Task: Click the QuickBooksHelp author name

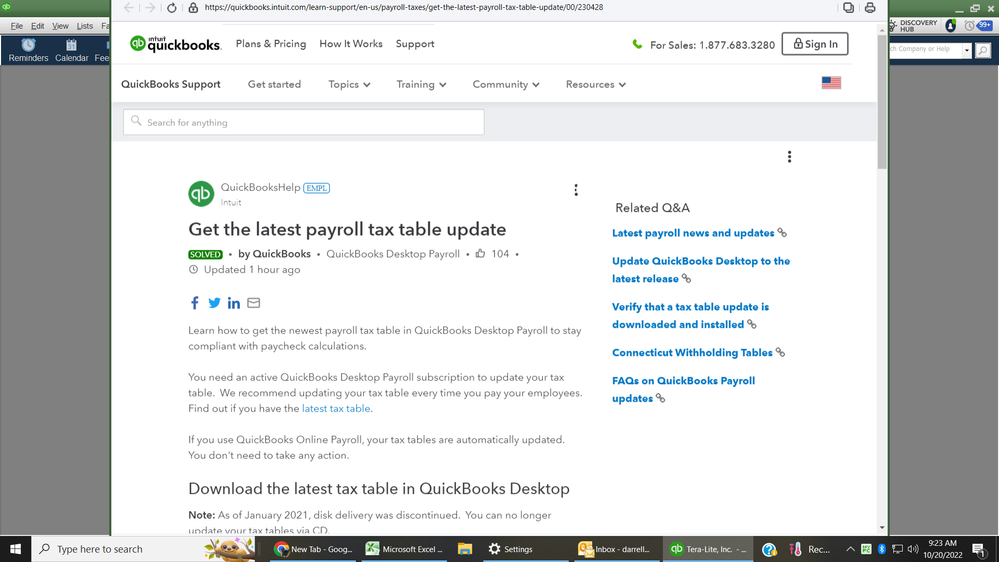Action: click(x=260, y=187)
